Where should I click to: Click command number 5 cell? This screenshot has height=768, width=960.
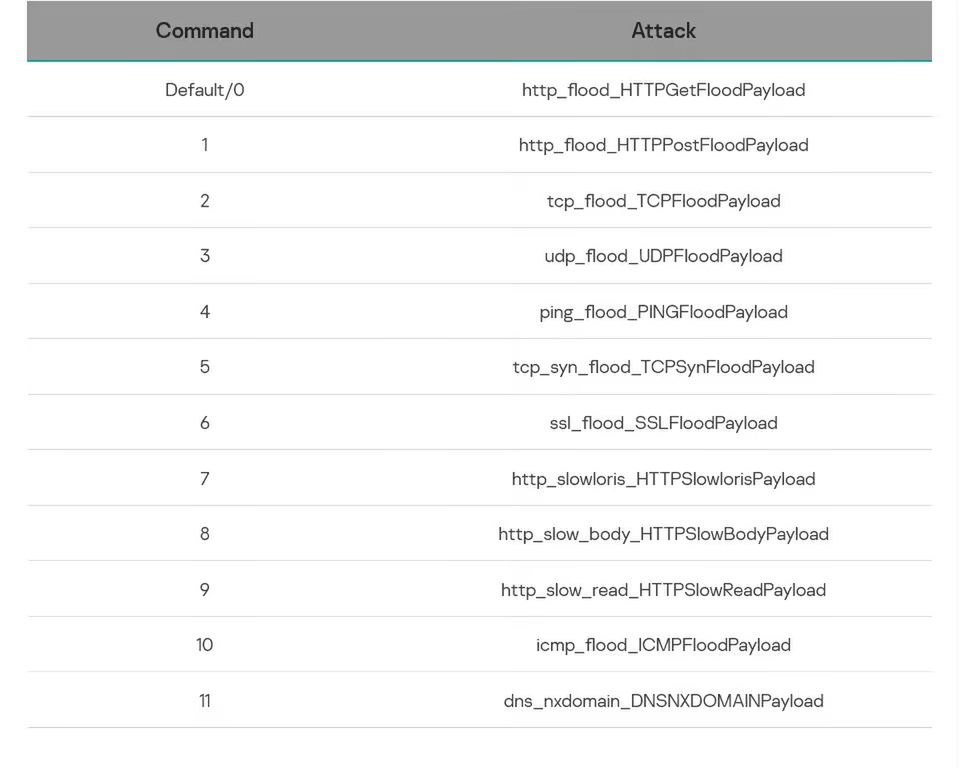click(x=205, y=367)
